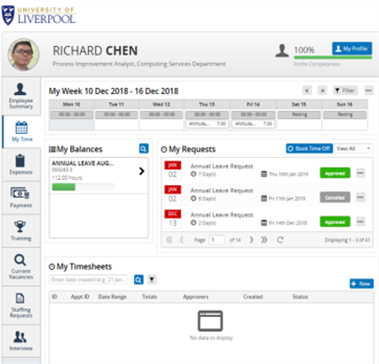This screenshot has height=364, width=379.
Task: Search balances with magnifier in My Balances
Action: pyautogui.click(x=144, y=149)
